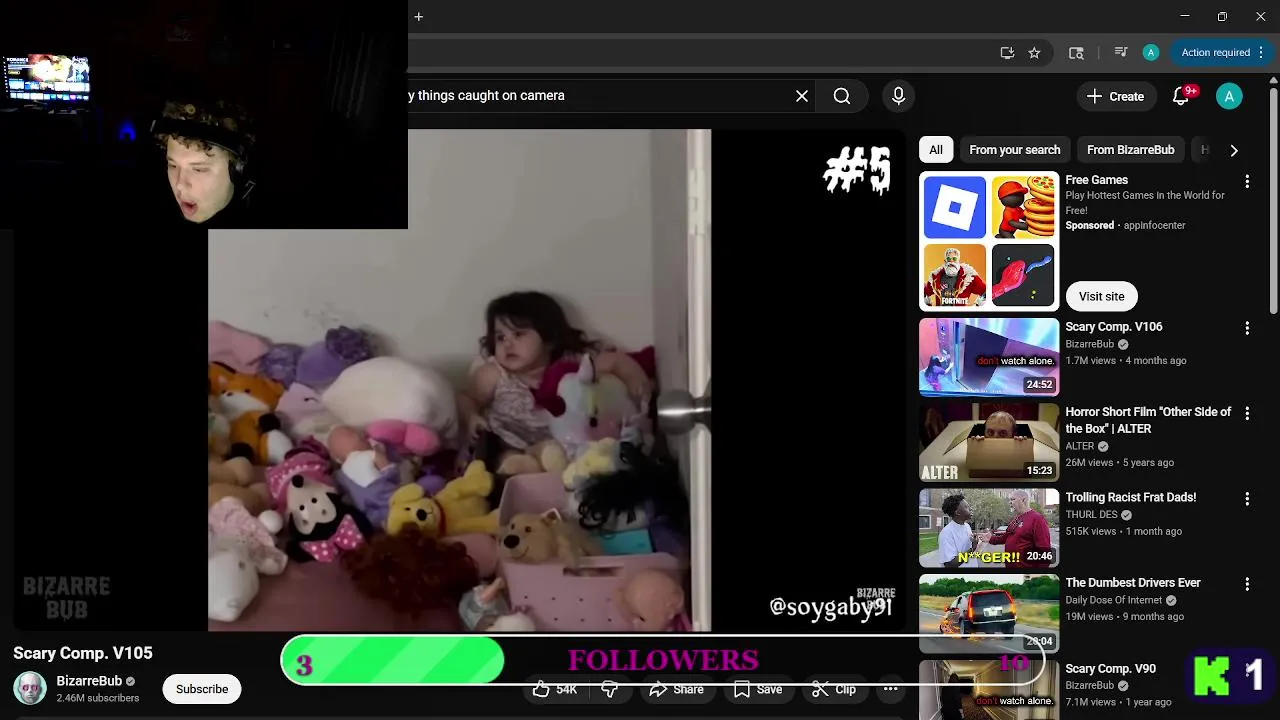The height and width of the screenshot is (720, 1280).
Task: Save the video to a playlist
Action: click(758, 689)
